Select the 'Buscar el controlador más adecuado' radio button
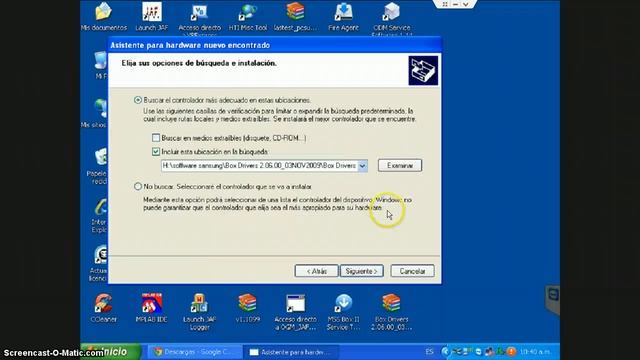The image size is (640, 360). click(138, 100)
